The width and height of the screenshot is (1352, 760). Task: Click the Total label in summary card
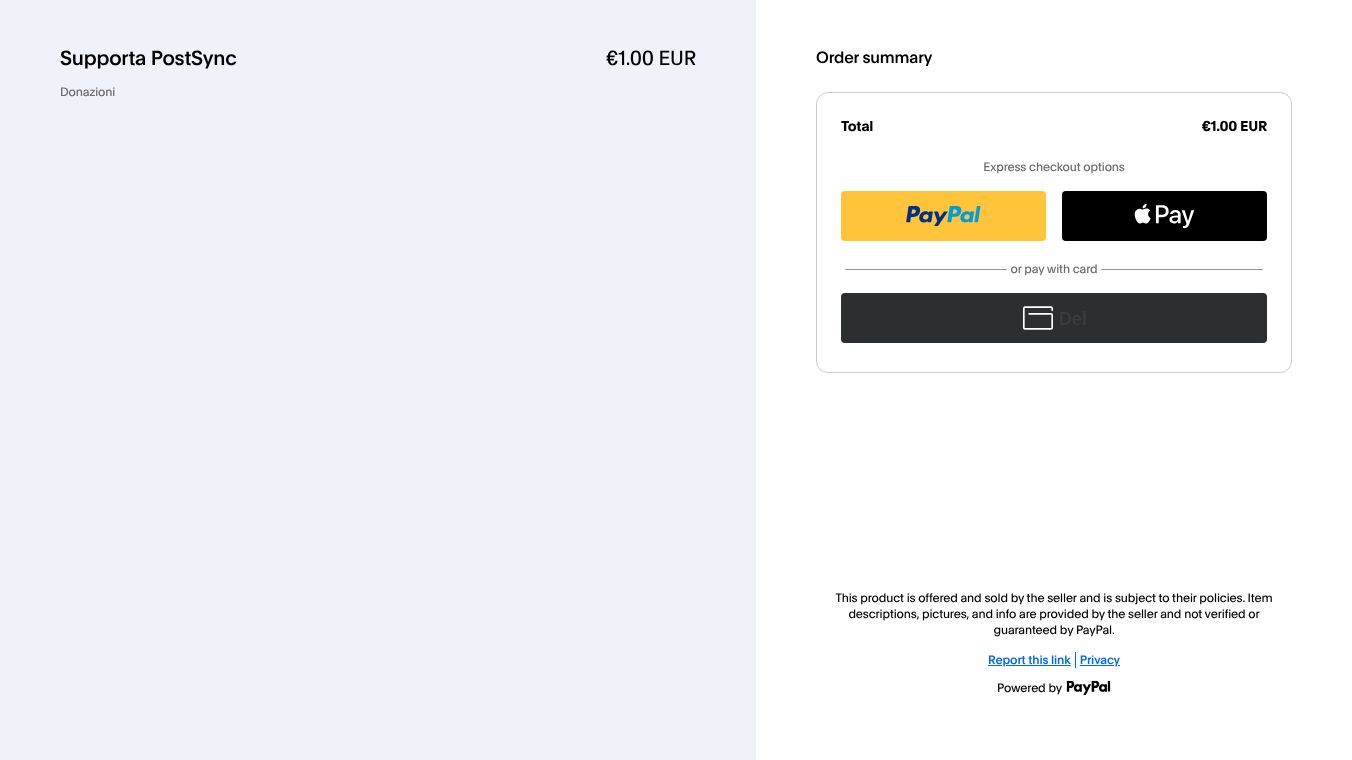coord(857,126)
